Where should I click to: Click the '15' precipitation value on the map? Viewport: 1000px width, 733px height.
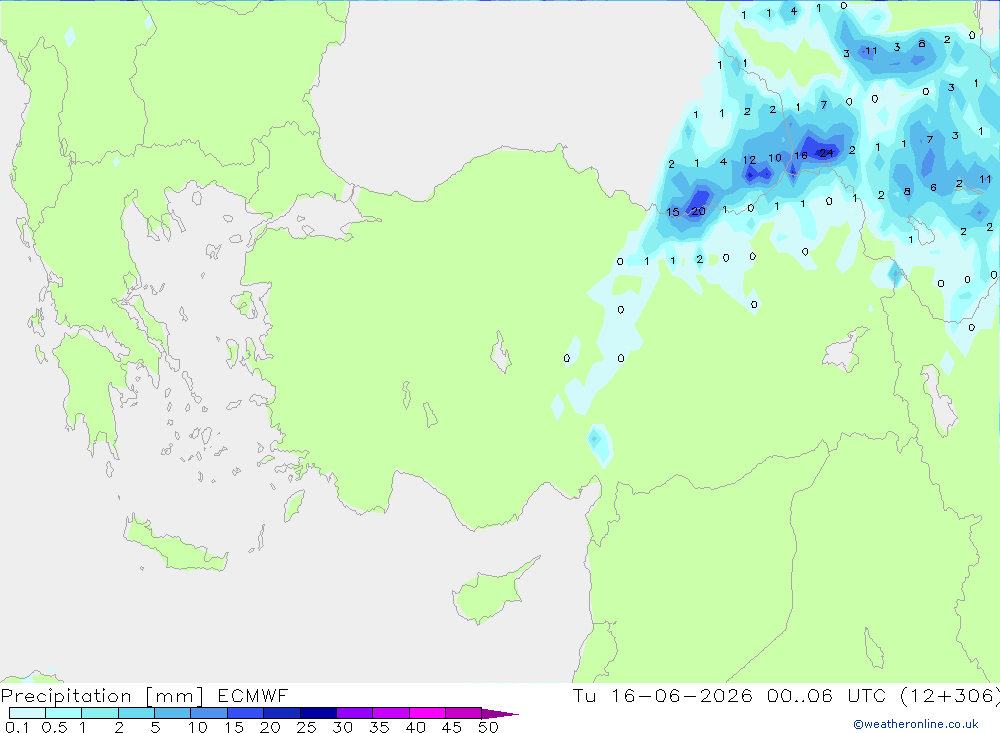(x=673, y=212)
